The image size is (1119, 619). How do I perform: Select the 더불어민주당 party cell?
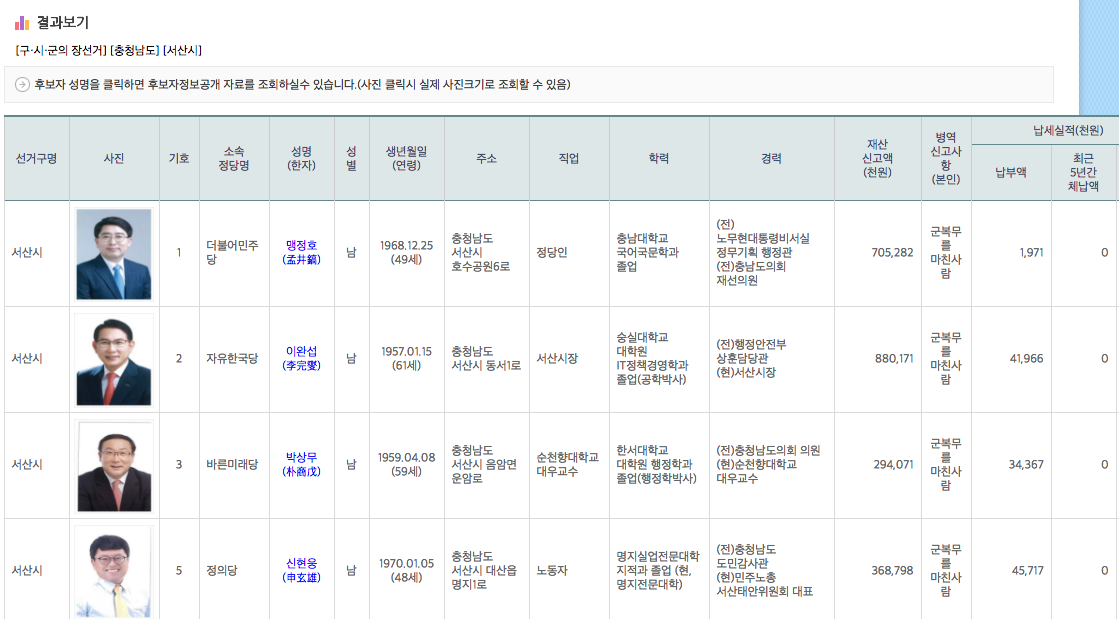click(233, 253)
